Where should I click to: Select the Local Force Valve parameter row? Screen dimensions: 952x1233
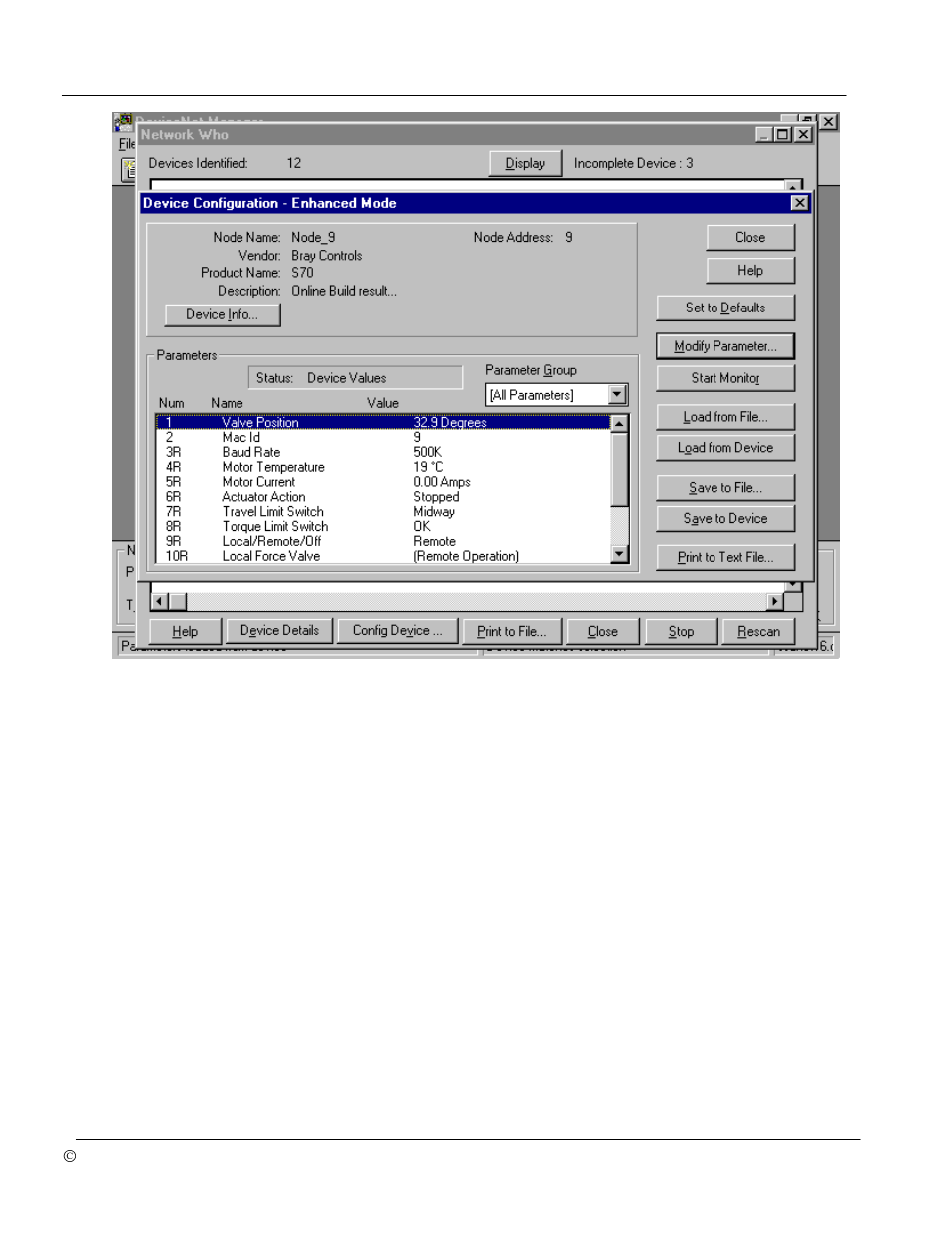coord(382,556)
